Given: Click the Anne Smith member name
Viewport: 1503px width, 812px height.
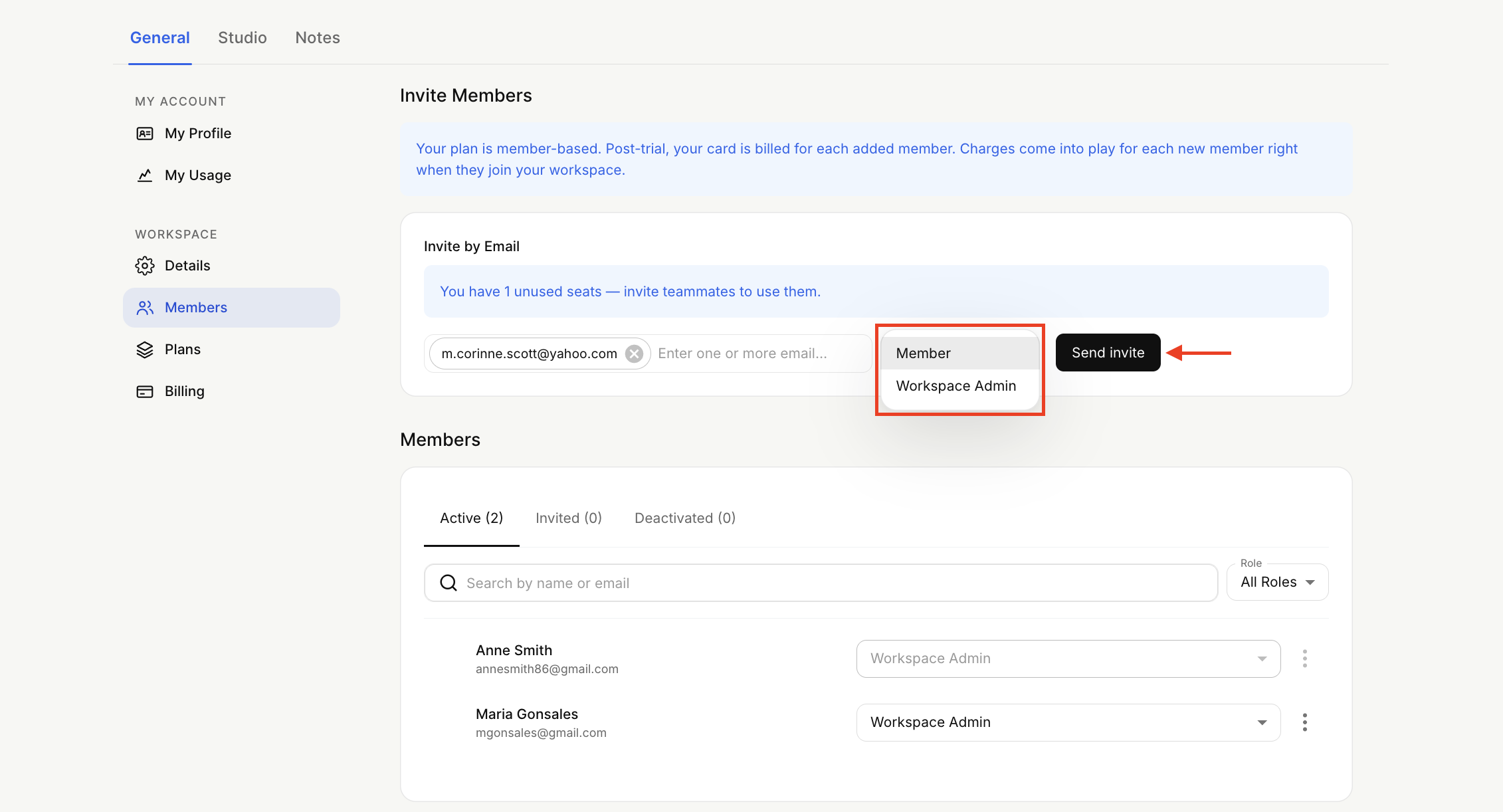Looking at the screenshot, I should (514, 651).
